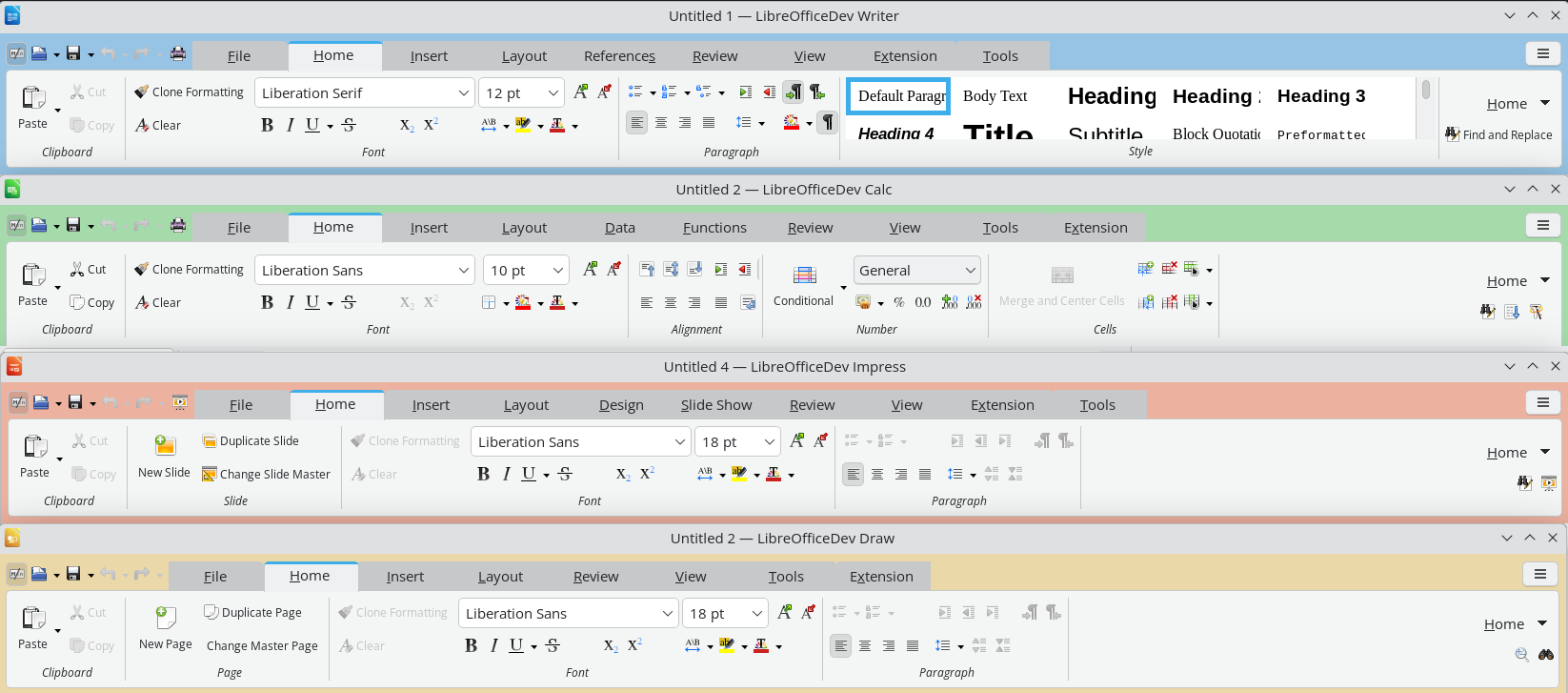Screen dimensions: 1568x693
Task: Click Add Decimal Place icon in Calc
Action: [950, 302]
